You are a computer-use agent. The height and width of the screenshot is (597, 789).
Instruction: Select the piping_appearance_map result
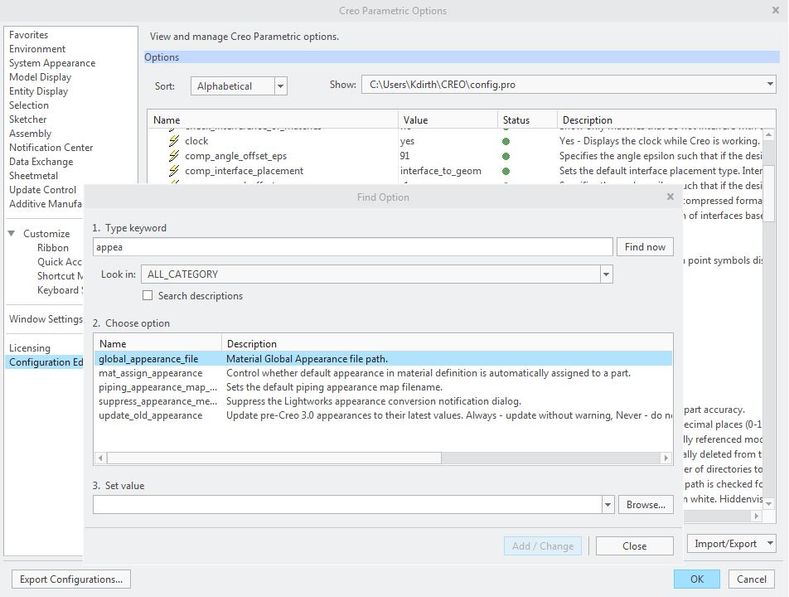383,387
